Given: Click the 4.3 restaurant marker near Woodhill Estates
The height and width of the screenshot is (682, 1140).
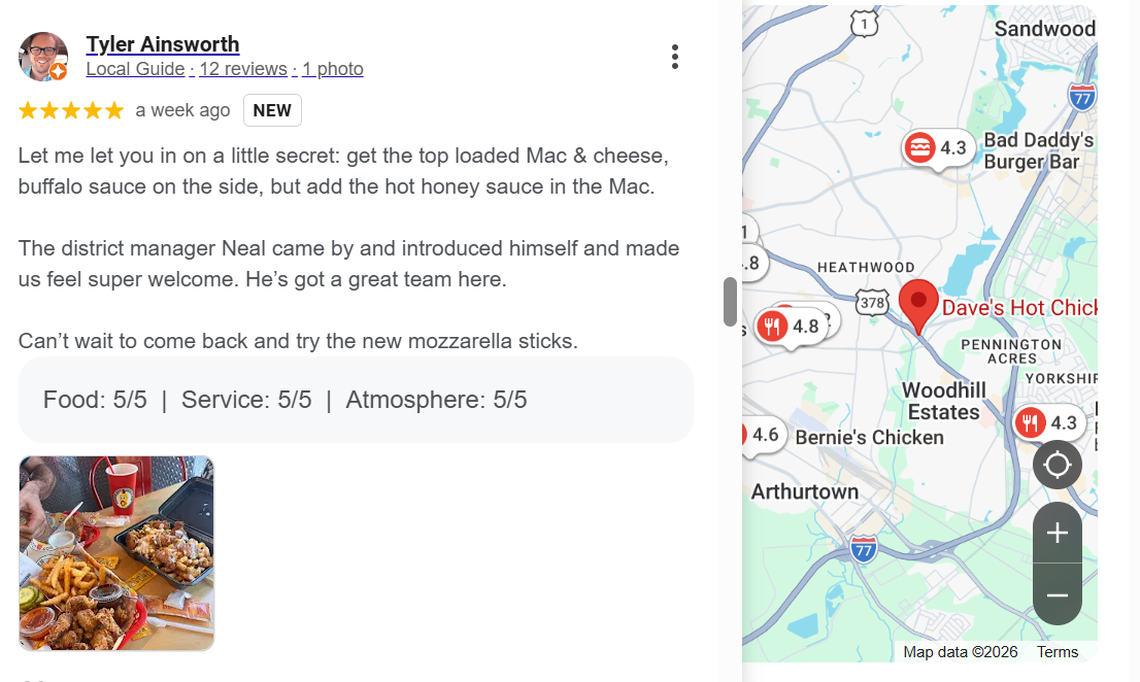Looking at the screenshot, I should coord(1048,422).
